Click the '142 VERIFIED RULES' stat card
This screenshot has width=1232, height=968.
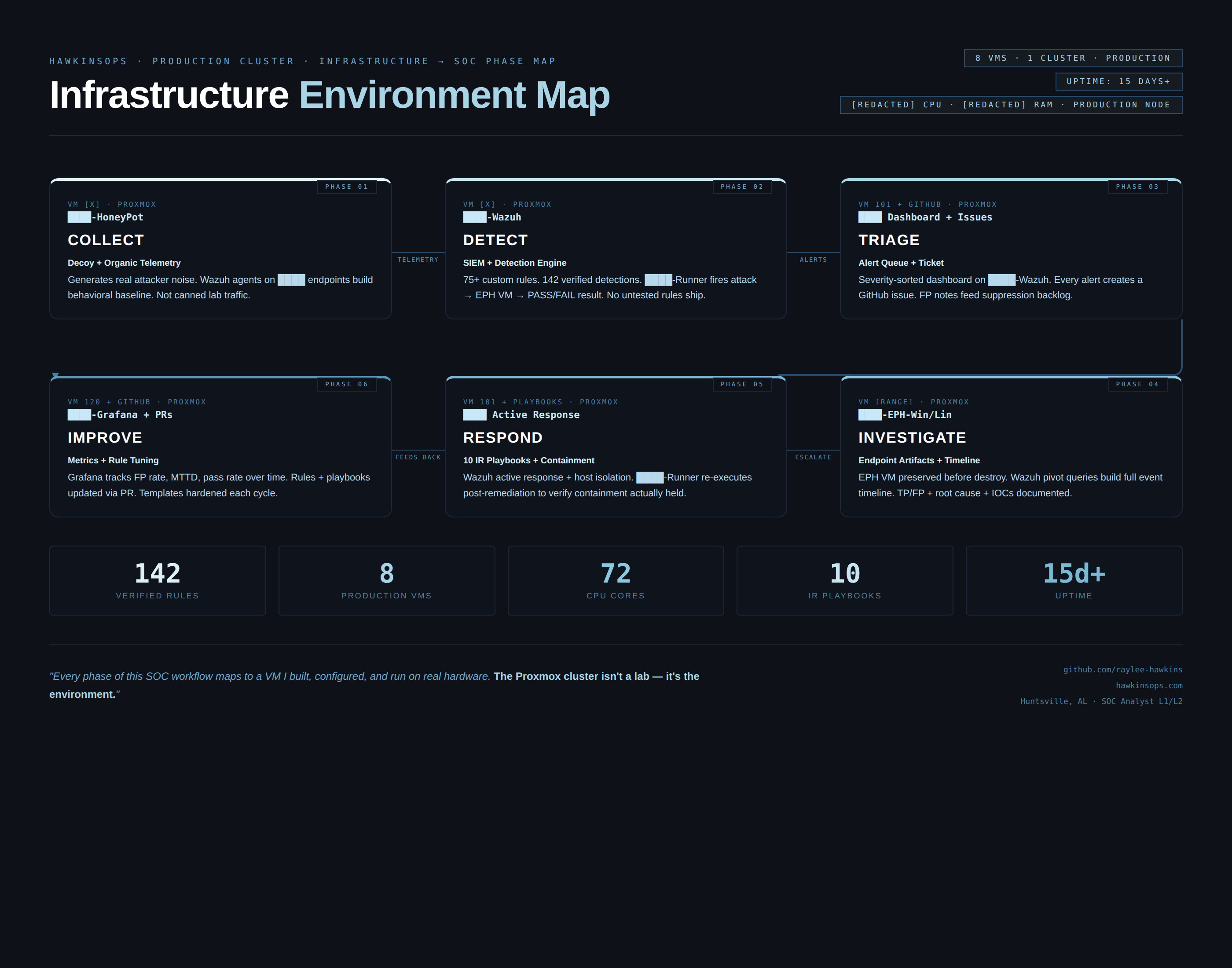point(158,580)
